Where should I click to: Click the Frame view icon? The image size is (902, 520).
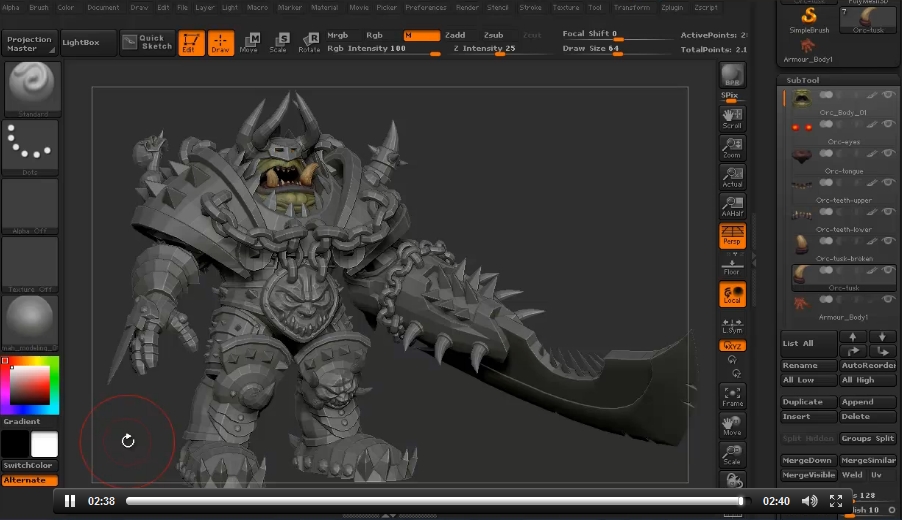[x=732, y=396]
